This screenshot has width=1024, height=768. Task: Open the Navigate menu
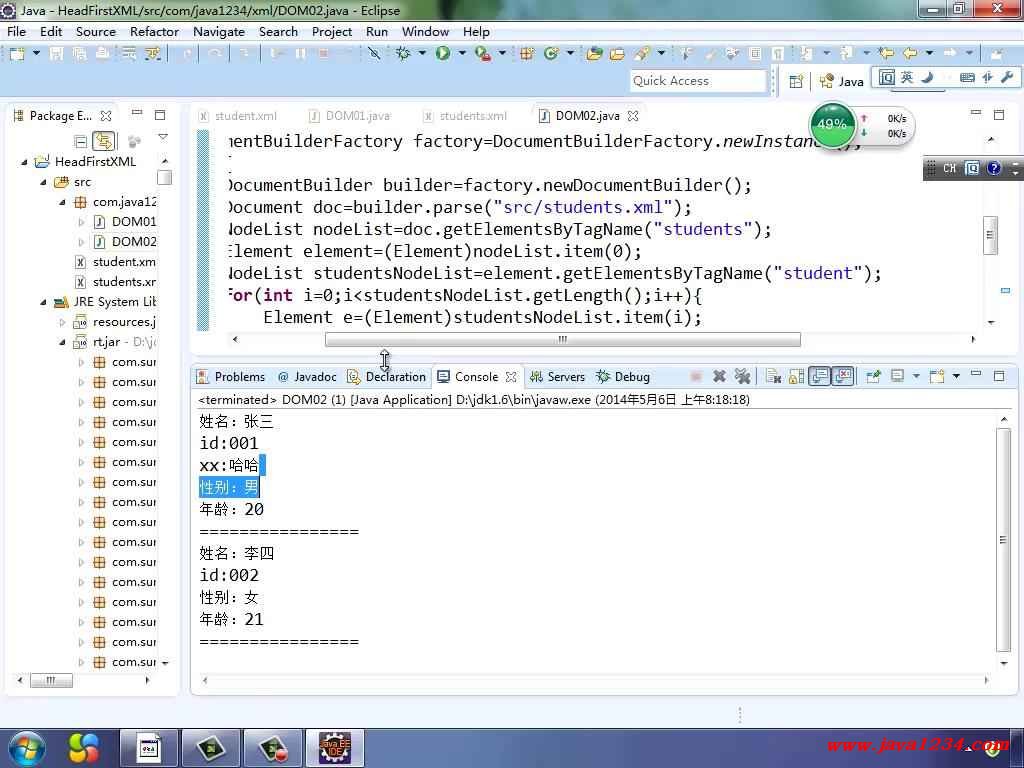click(219, 31)
